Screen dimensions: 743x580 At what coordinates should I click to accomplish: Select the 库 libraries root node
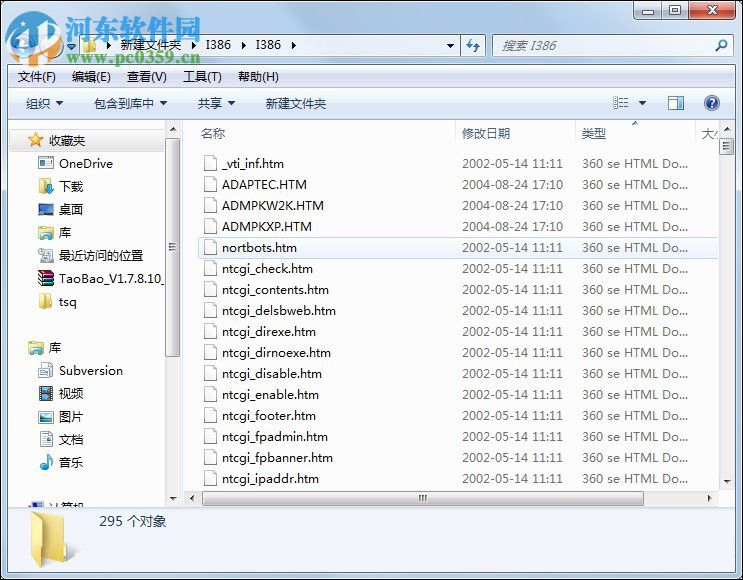[54, 347]
